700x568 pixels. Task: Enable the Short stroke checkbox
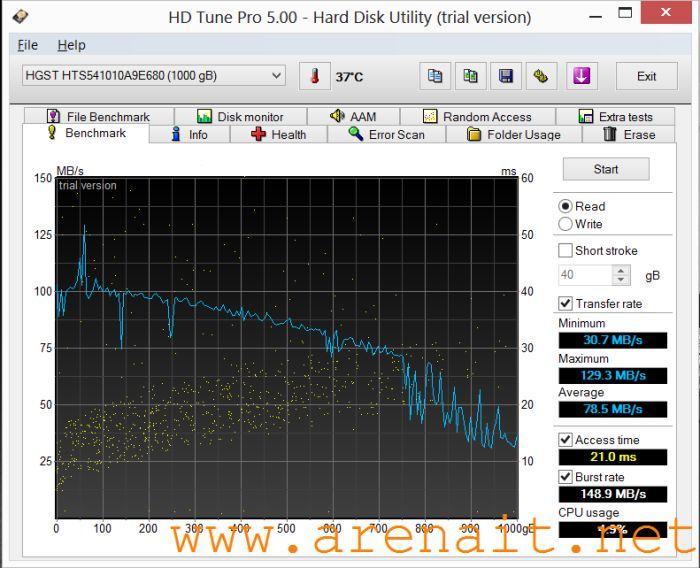[566, 251]
